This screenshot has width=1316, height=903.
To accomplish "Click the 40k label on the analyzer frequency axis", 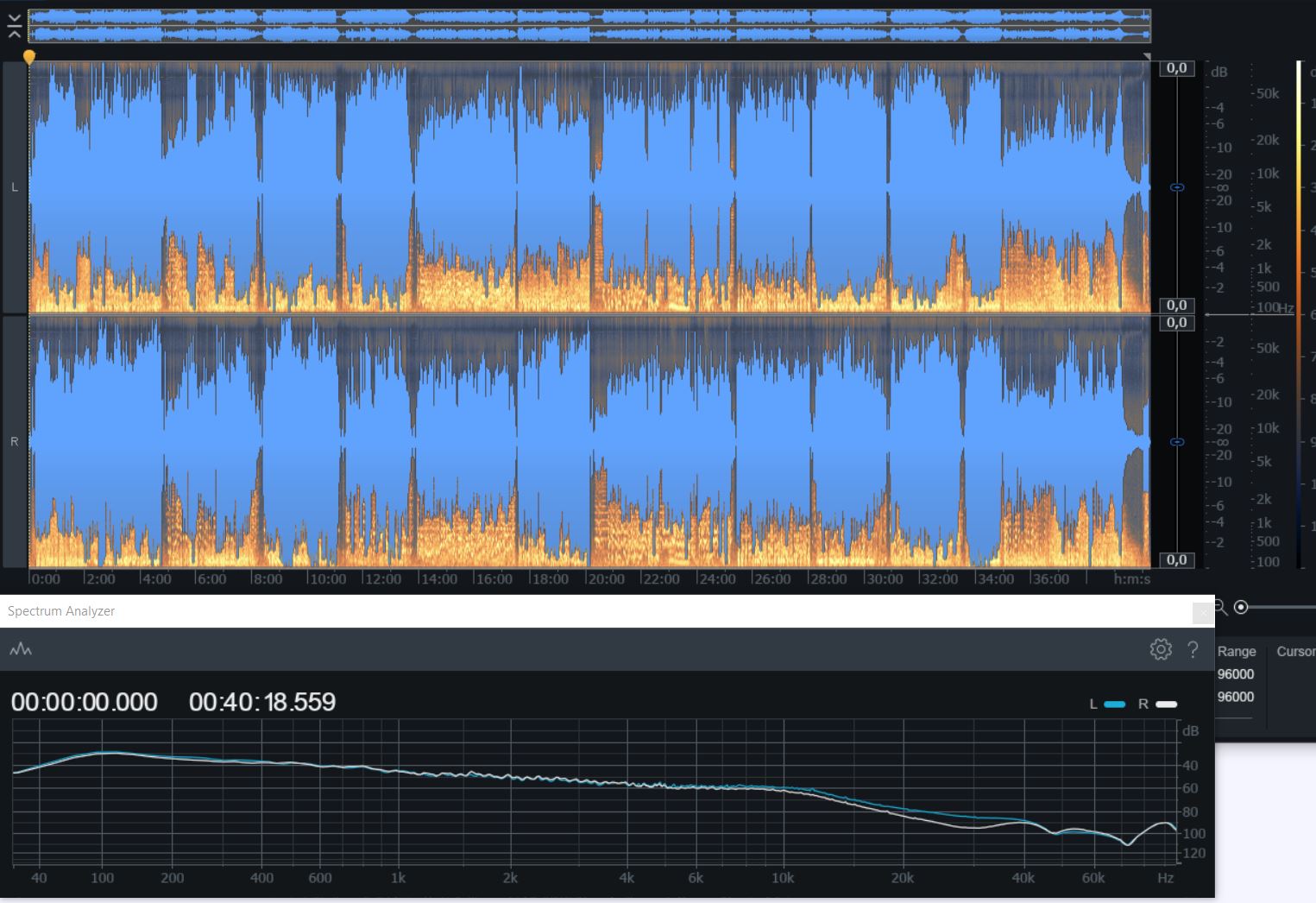I will [1023, 878].
